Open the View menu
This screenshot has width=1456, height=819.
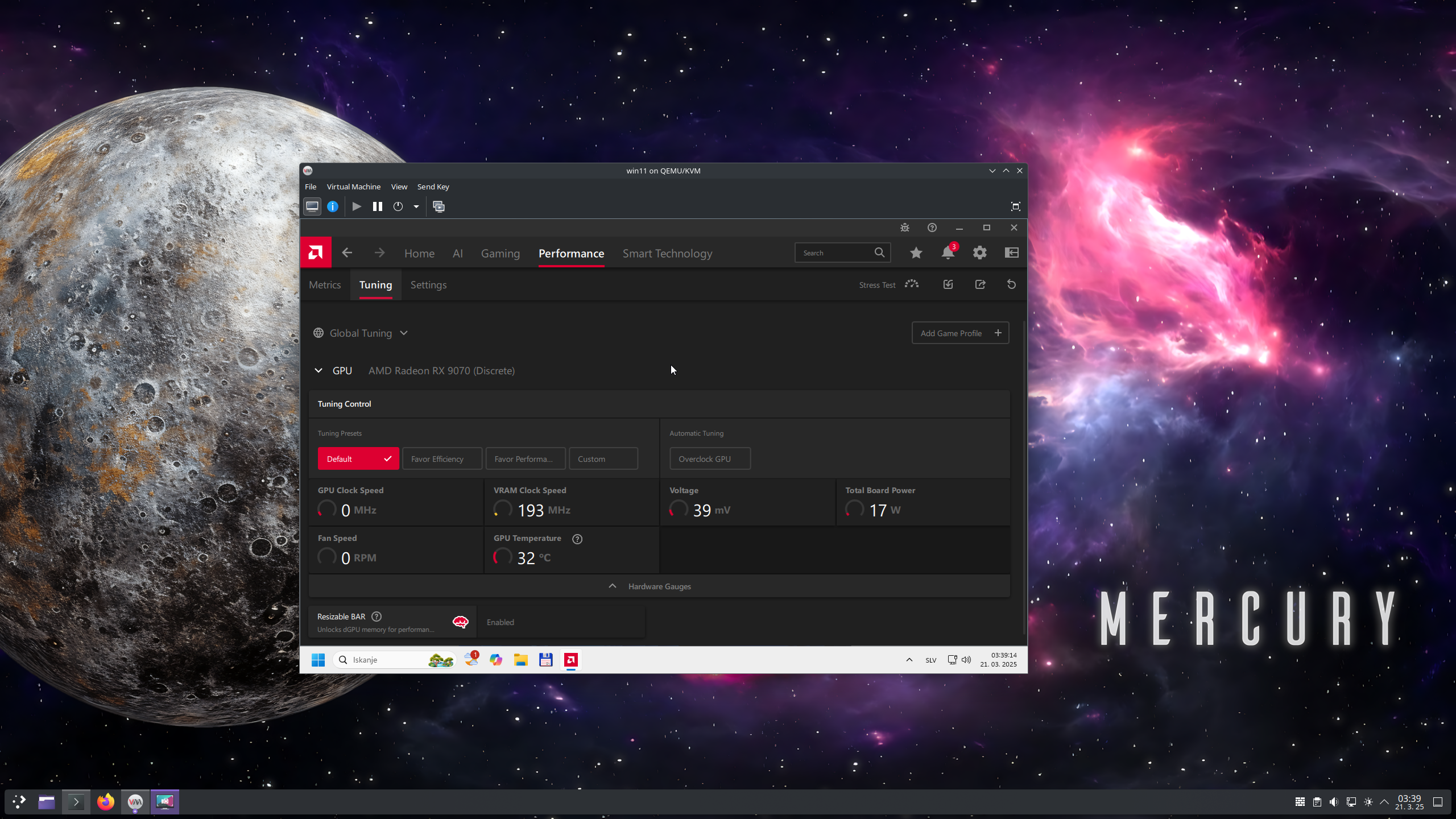pos(399,187)
